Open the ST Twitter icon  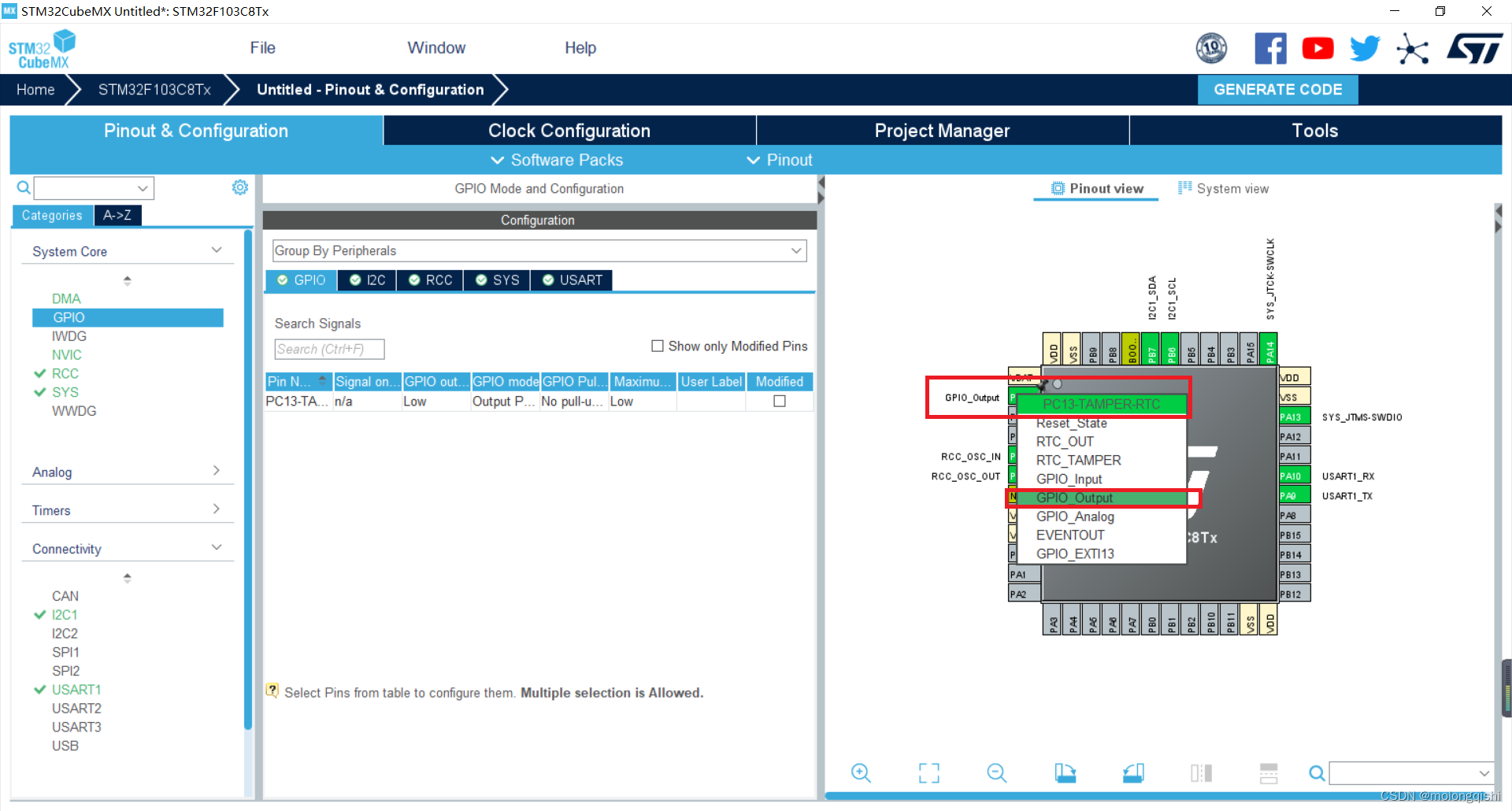[1365, 49]
